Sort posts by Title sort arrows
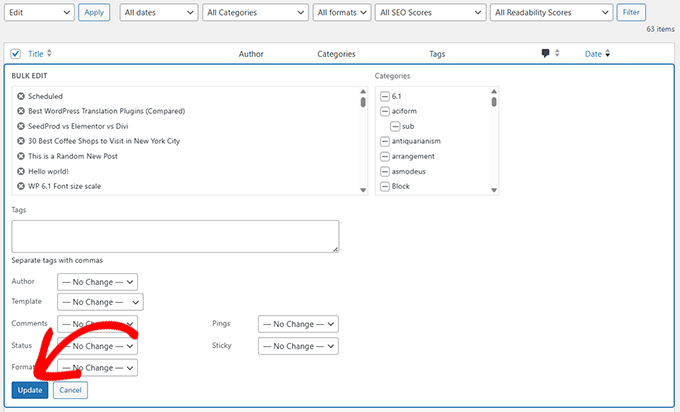 click(x=50, y=53)
